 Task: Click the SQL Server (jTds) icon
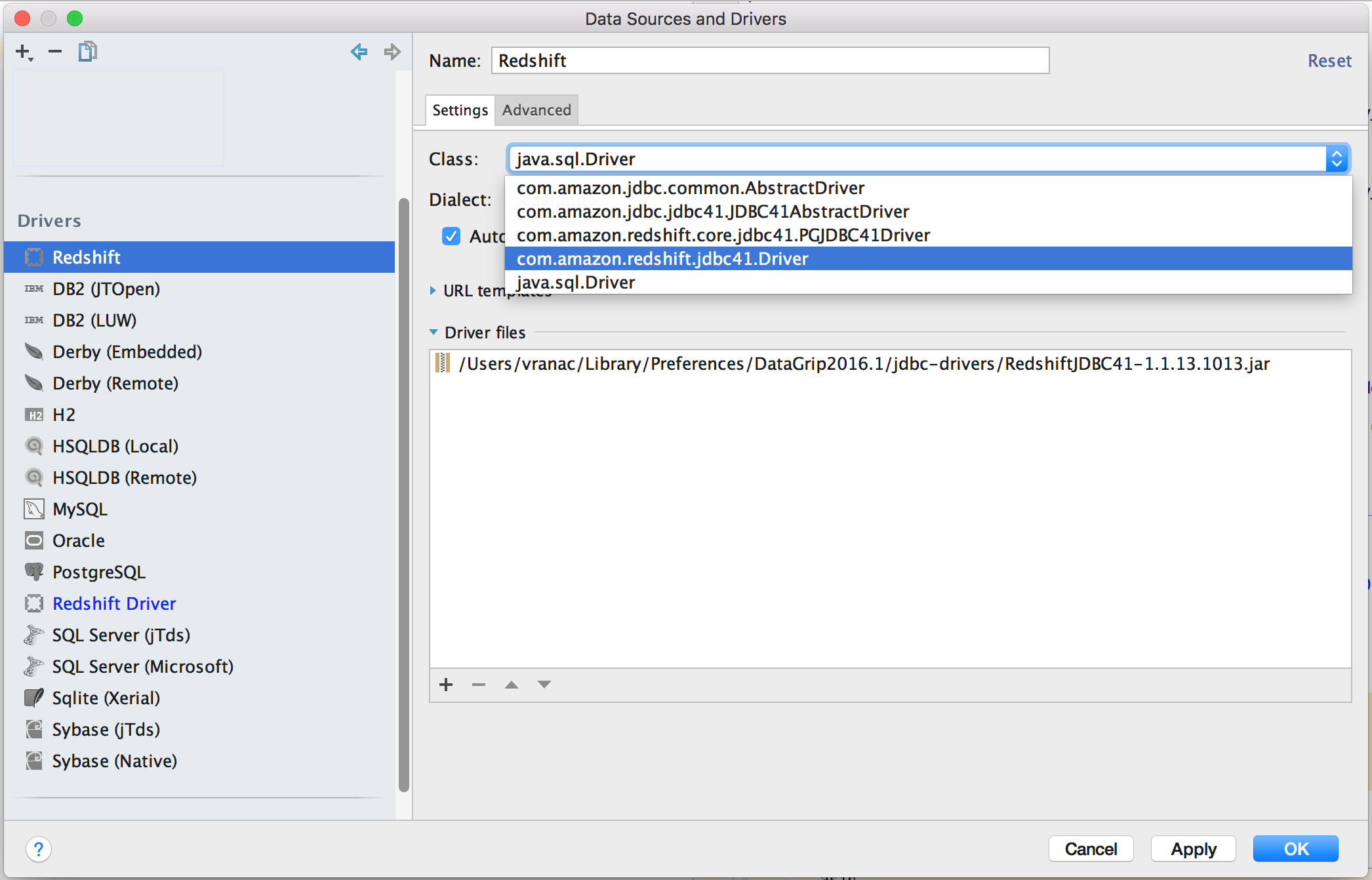pyautogui.click(x=34, y=635)
